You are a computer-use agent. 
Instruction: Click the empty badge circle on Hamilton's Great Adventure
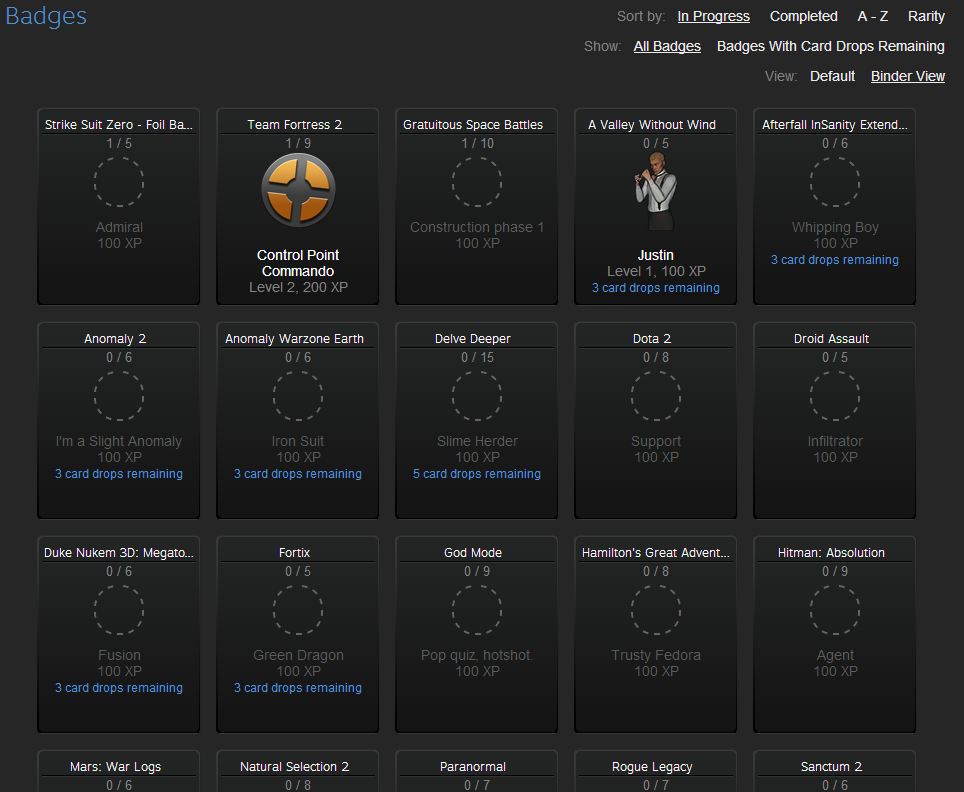click(x=656, y=610)
